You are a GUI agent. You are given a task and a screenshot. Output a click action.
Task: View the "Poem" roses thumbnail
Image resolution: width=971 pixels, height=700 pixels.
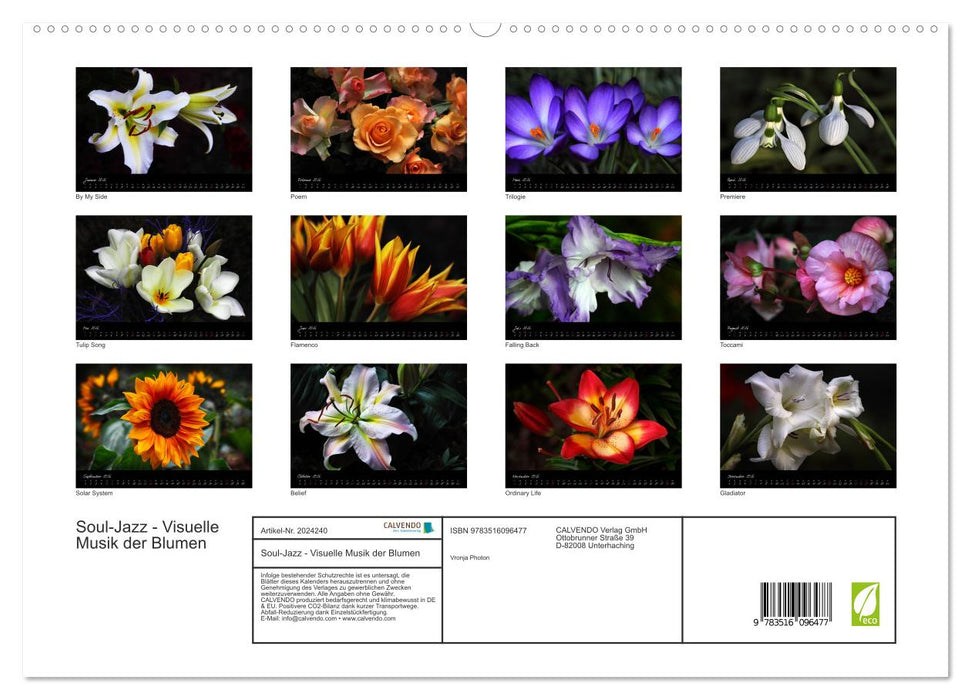pos(378,128)
